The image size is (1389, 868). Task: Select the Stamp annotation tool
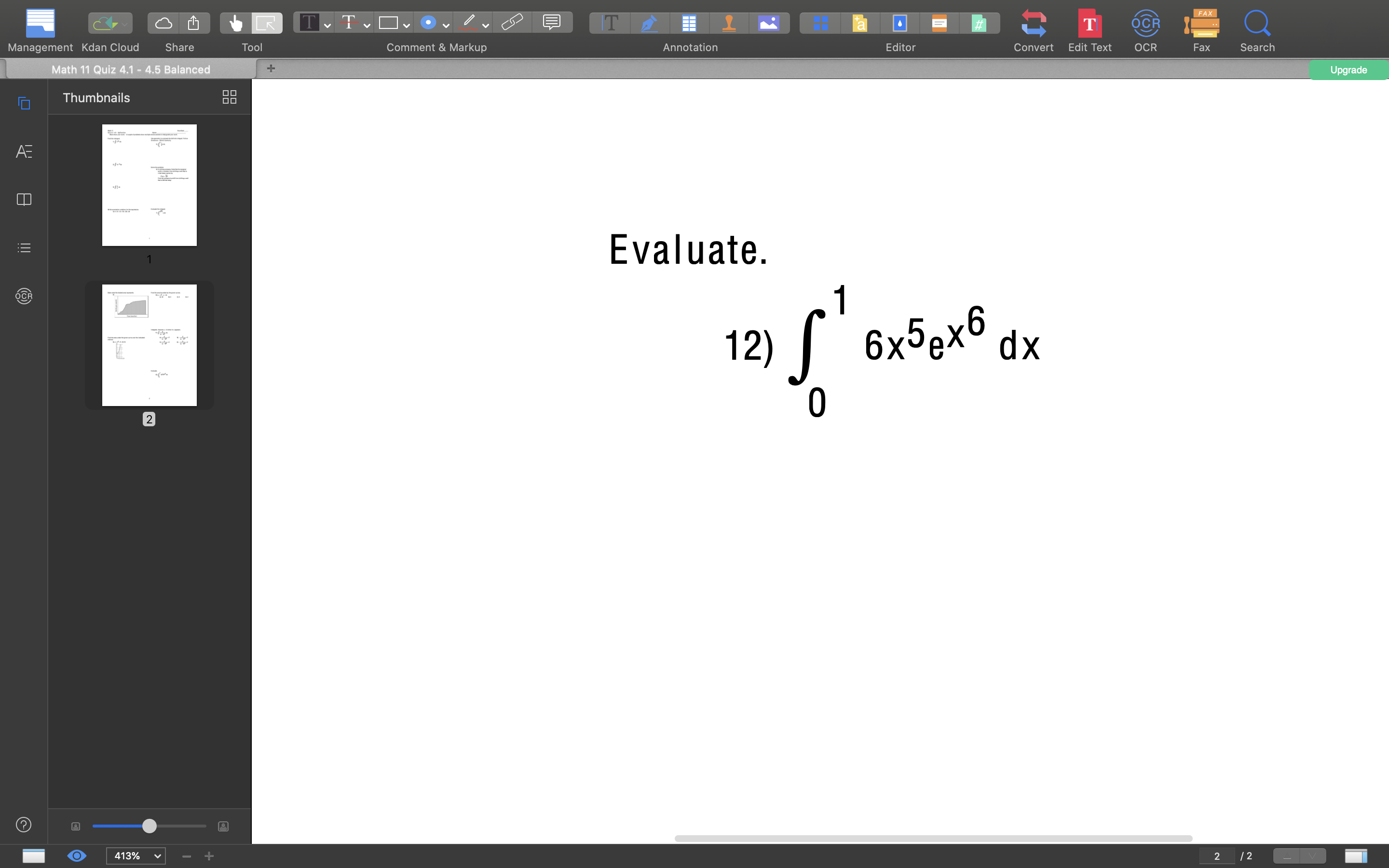tap(729, 23)
